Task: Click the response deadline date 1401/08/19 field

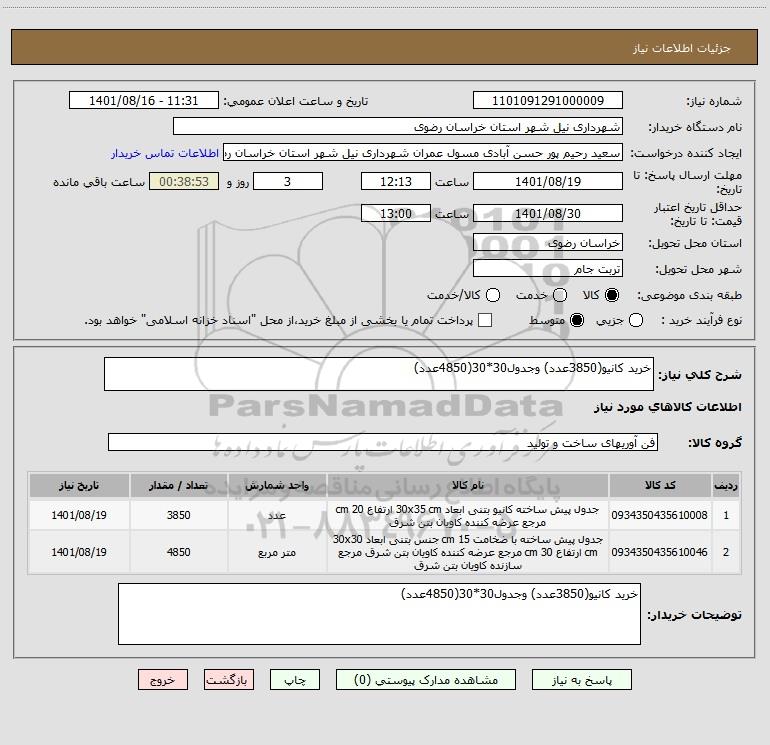Action: tap(548, 181)
